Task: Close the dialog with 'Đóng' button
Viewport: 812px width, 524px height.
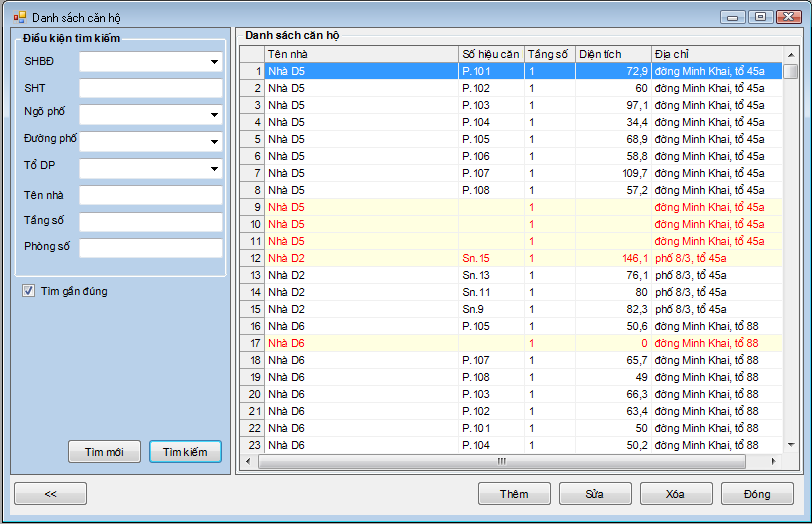Action: (x=757, y=494)
